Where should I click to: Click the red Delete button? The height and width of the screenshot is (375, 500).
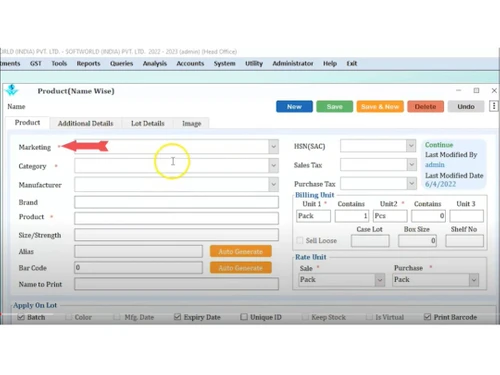point(425,107)
